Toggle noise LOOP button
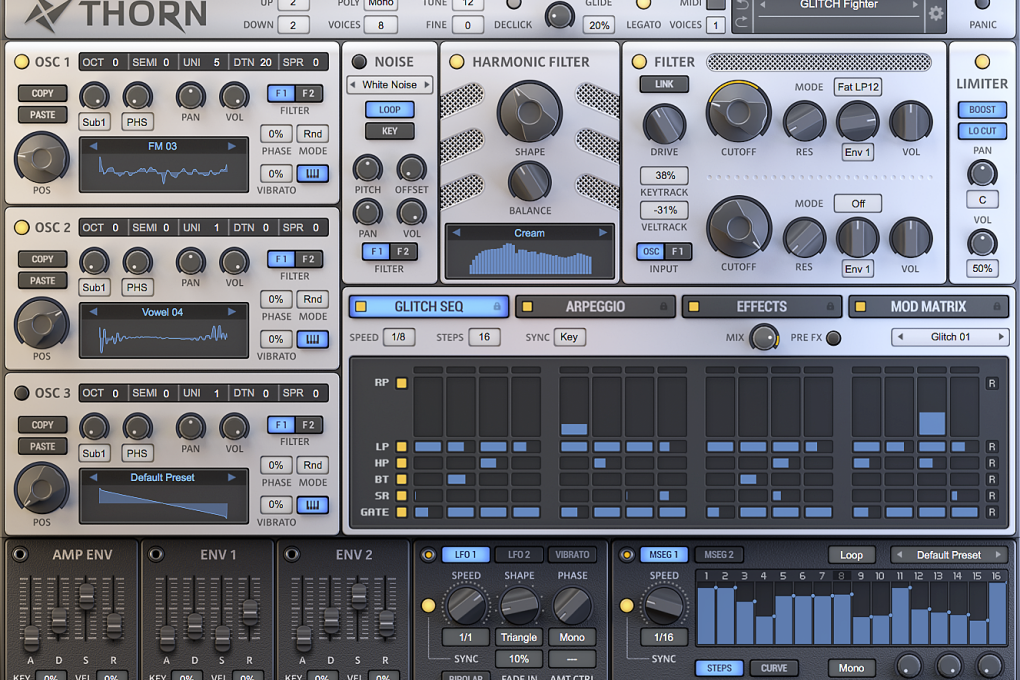 (x=390, y=109)
